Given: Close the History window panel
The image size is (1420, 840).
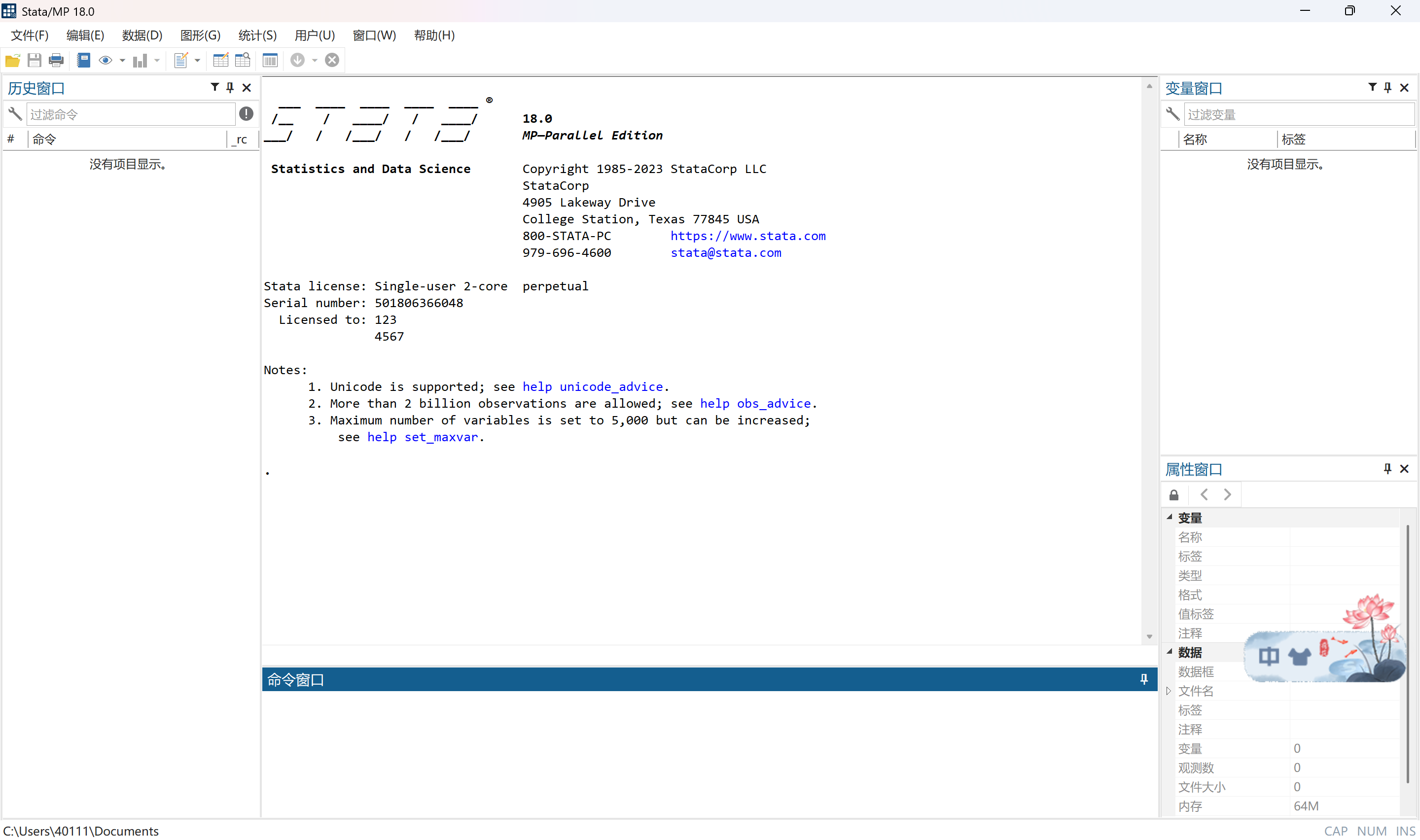Looking at the screenshot, I should (247, 87).
